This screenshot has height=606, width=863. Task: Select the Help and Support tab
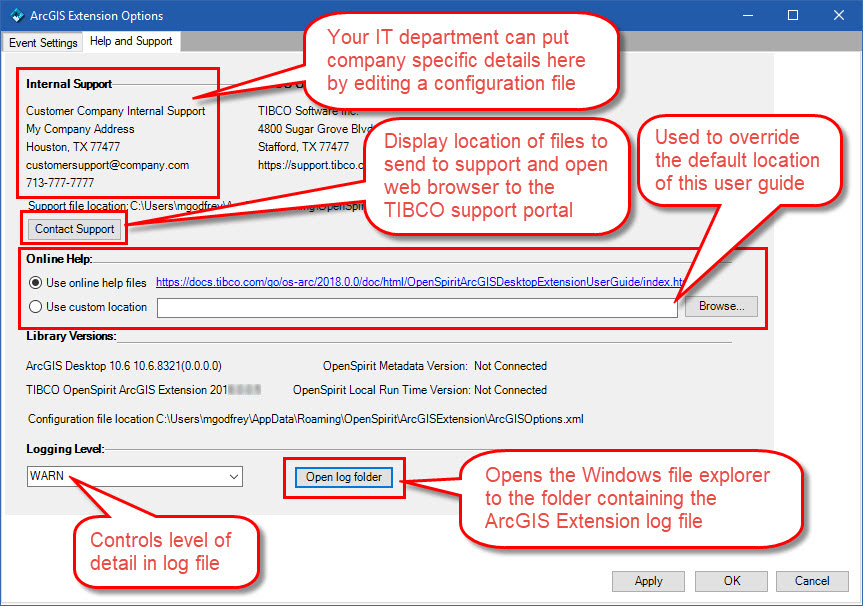(x=131, y=41)
